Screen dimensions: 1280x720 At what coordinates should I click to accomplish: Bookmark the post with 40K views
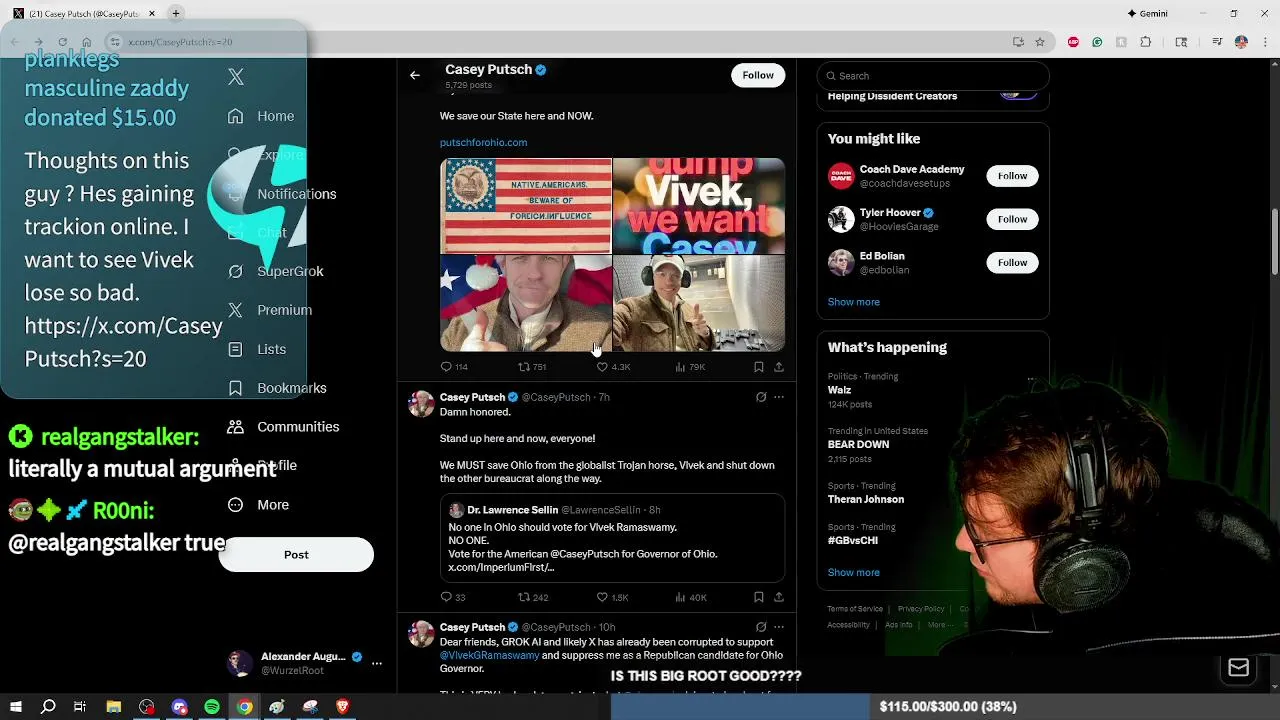click(x=758, y=597)
